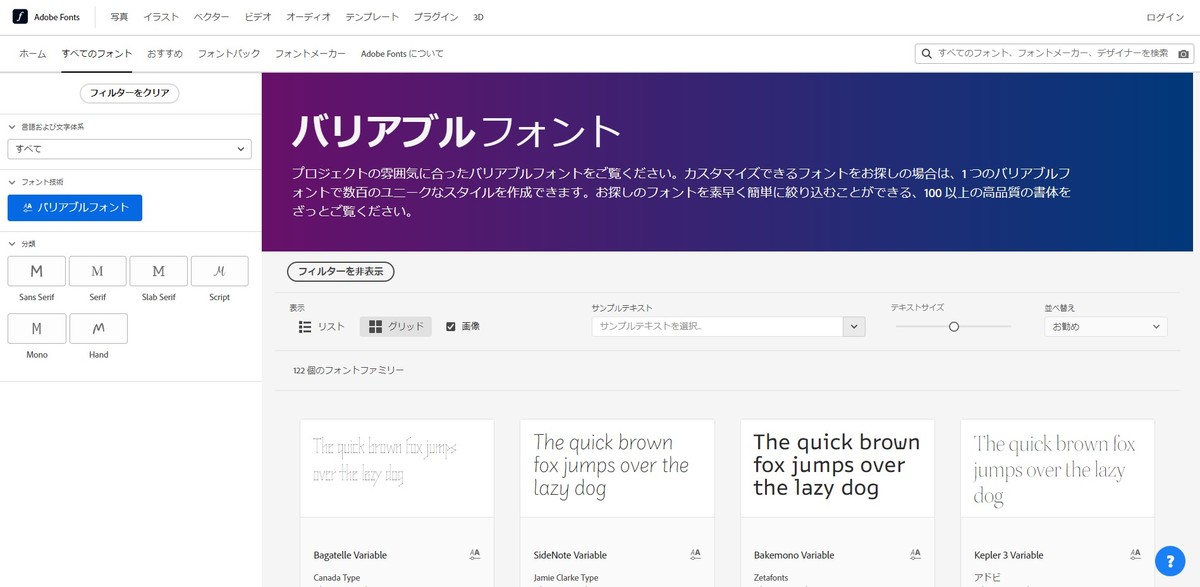Click the variable font icon on Bakemono Variable
This screenshot has width=1200, height=587.
[914, 554]
